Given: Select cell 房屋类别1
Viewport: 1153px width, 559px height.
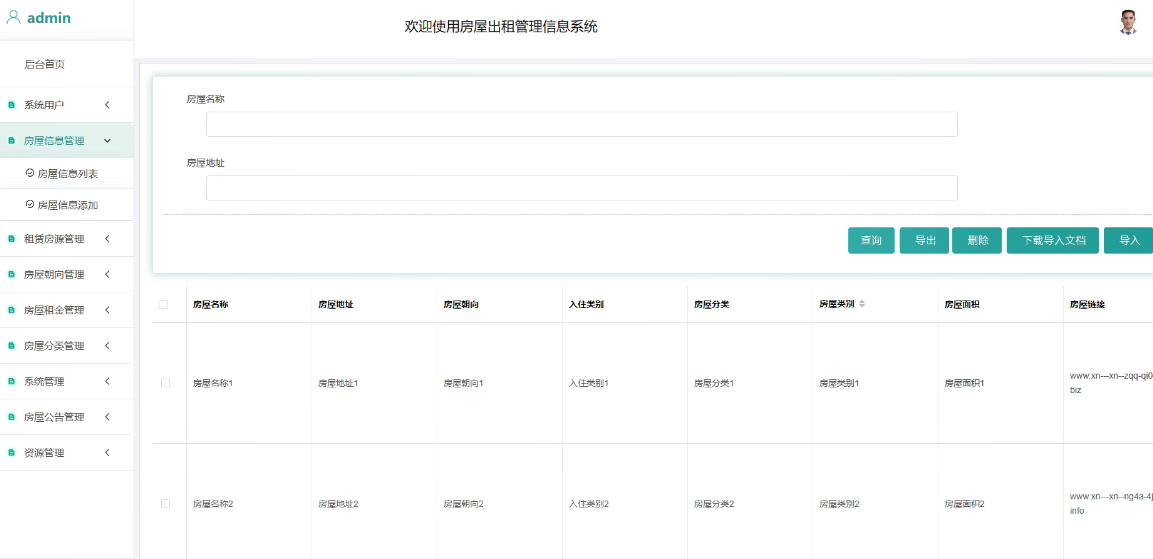Looking at the screenshot, I should (840, 383).
